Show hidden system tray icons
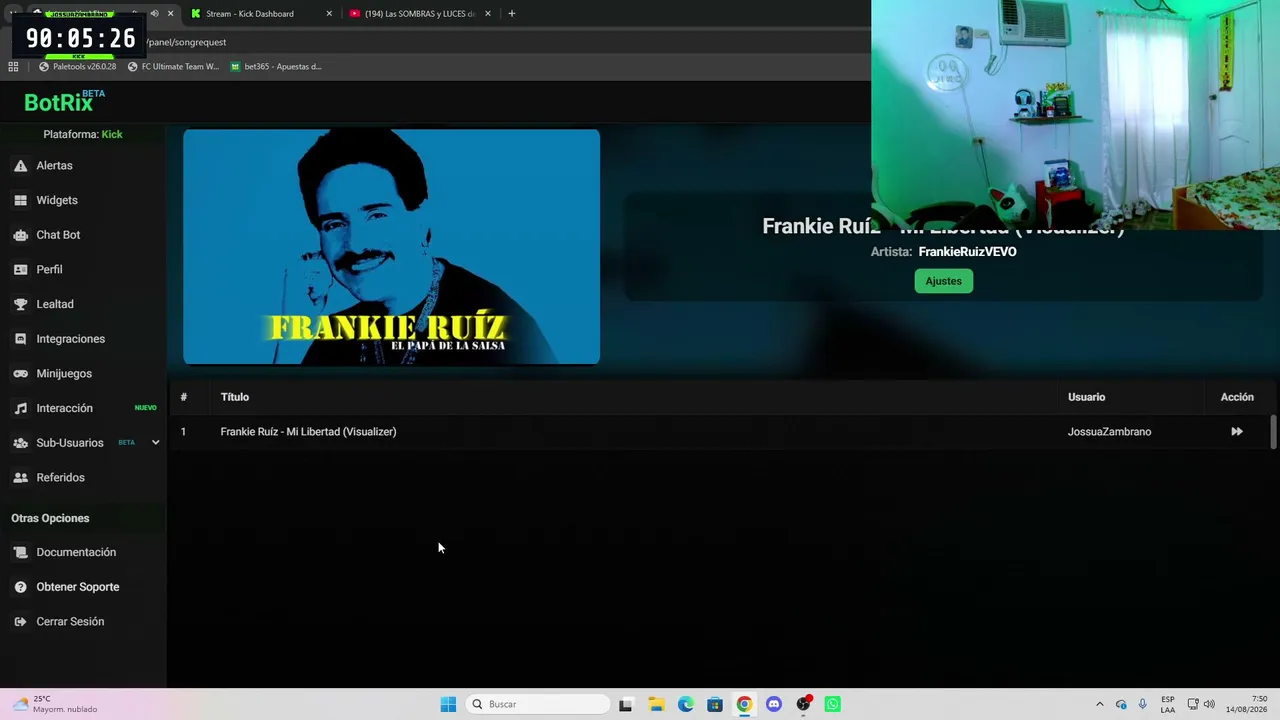The image size is (1280, 720). tap(1100, 705)
